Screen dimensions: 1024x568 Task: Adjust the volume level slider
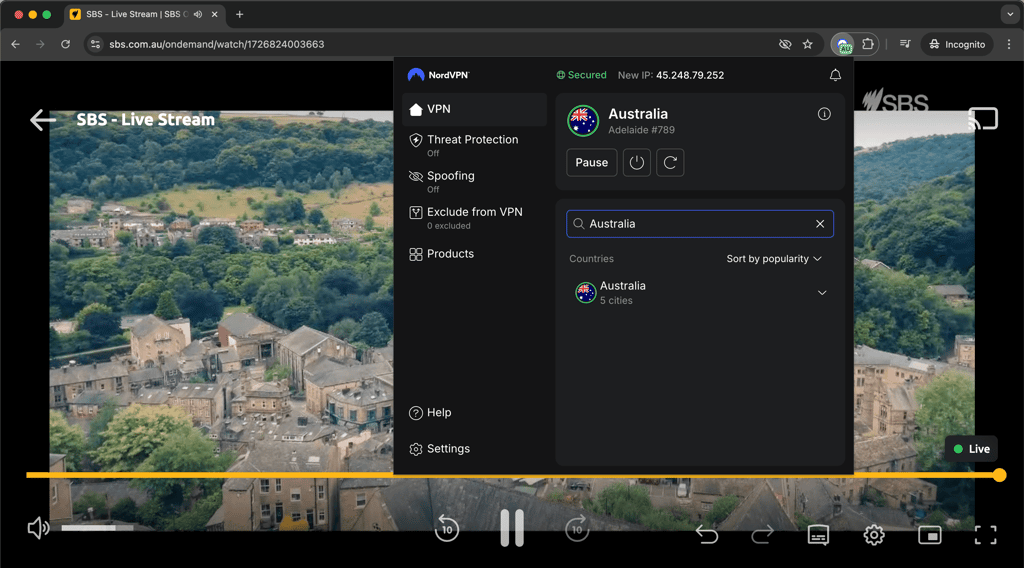click(x=97, y=528)
